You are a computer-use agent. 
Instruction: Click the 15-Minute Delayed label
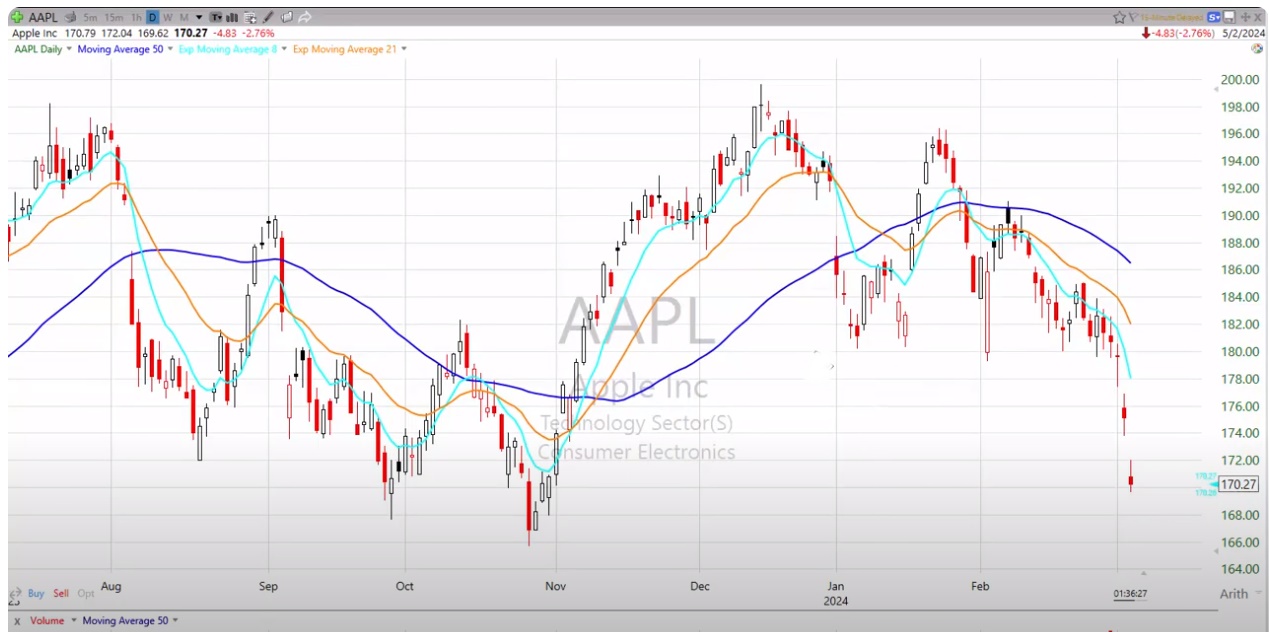click(1172, 17)
